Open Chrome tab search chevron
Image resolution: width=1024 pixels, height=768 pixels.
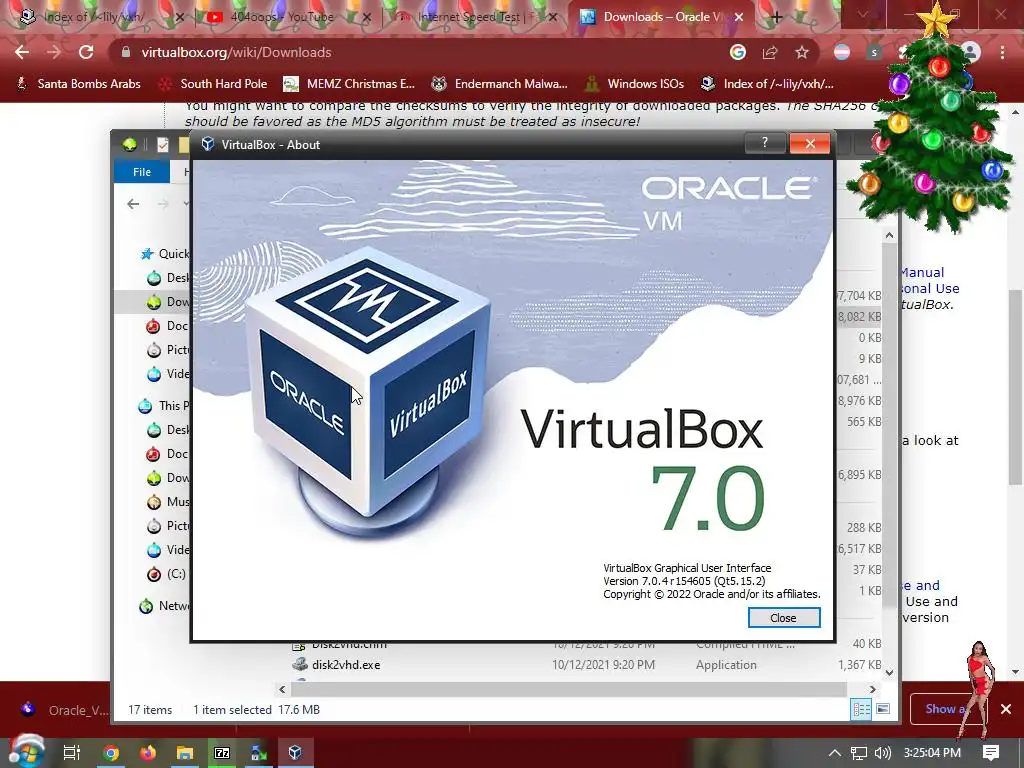tap(863, 14)
